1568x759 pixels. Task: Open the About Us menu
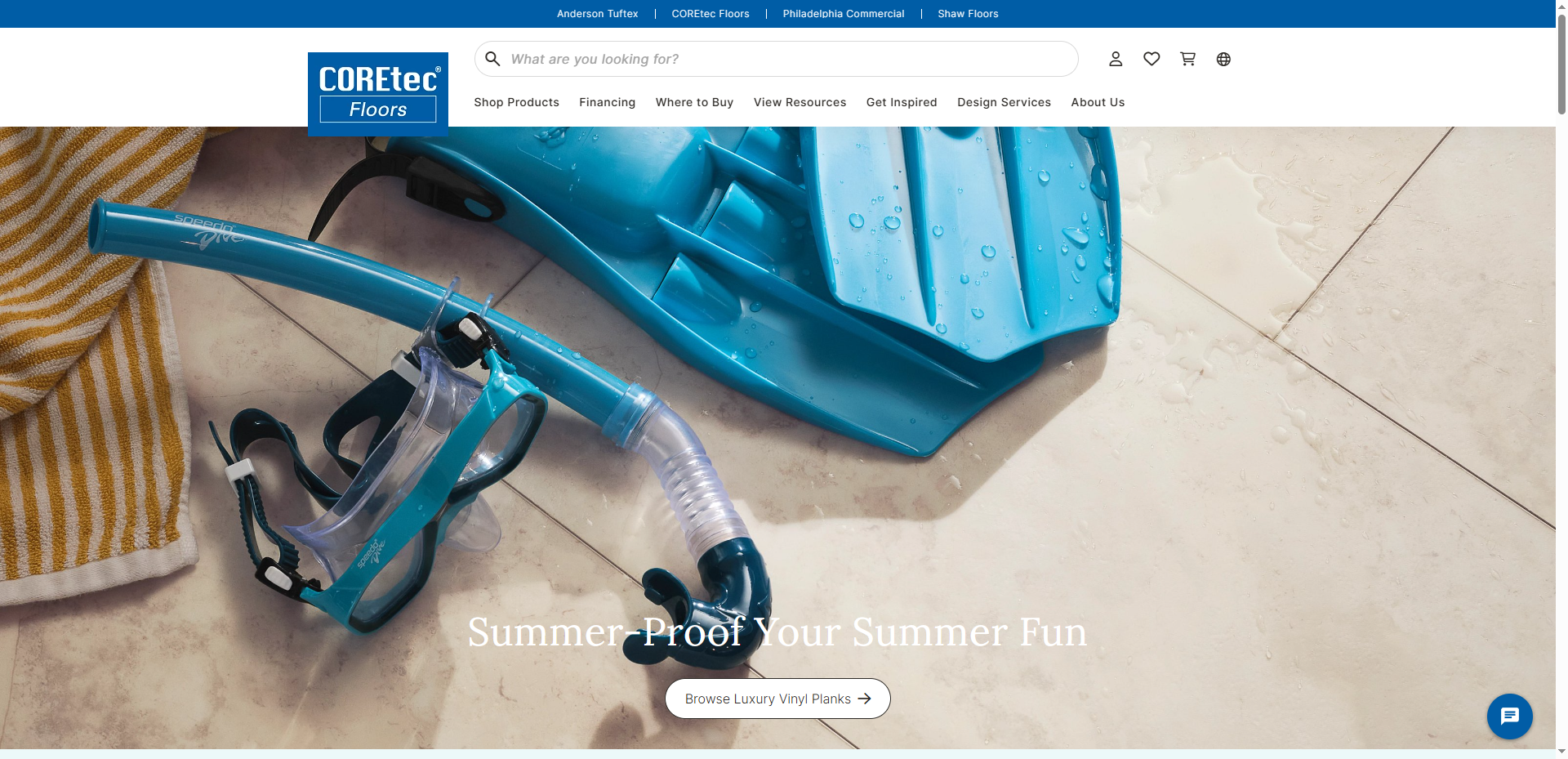[x=1098, y=102]
